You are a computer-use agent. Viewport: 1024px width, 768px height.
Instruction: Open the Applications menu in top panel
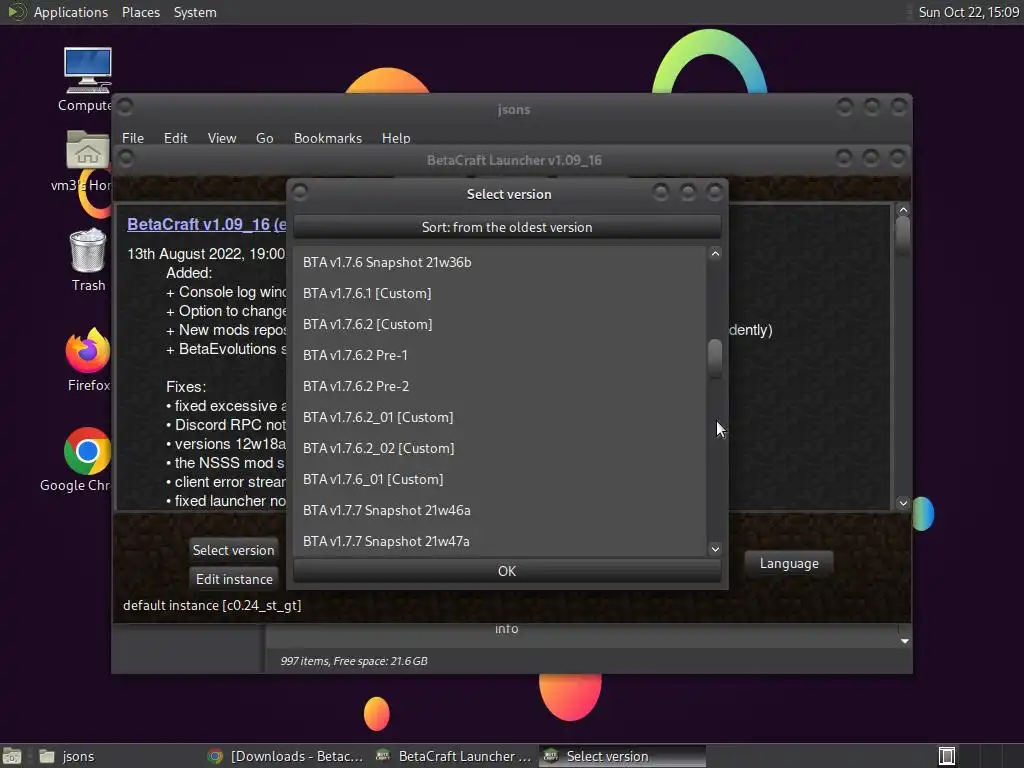[x=71, y=12]
